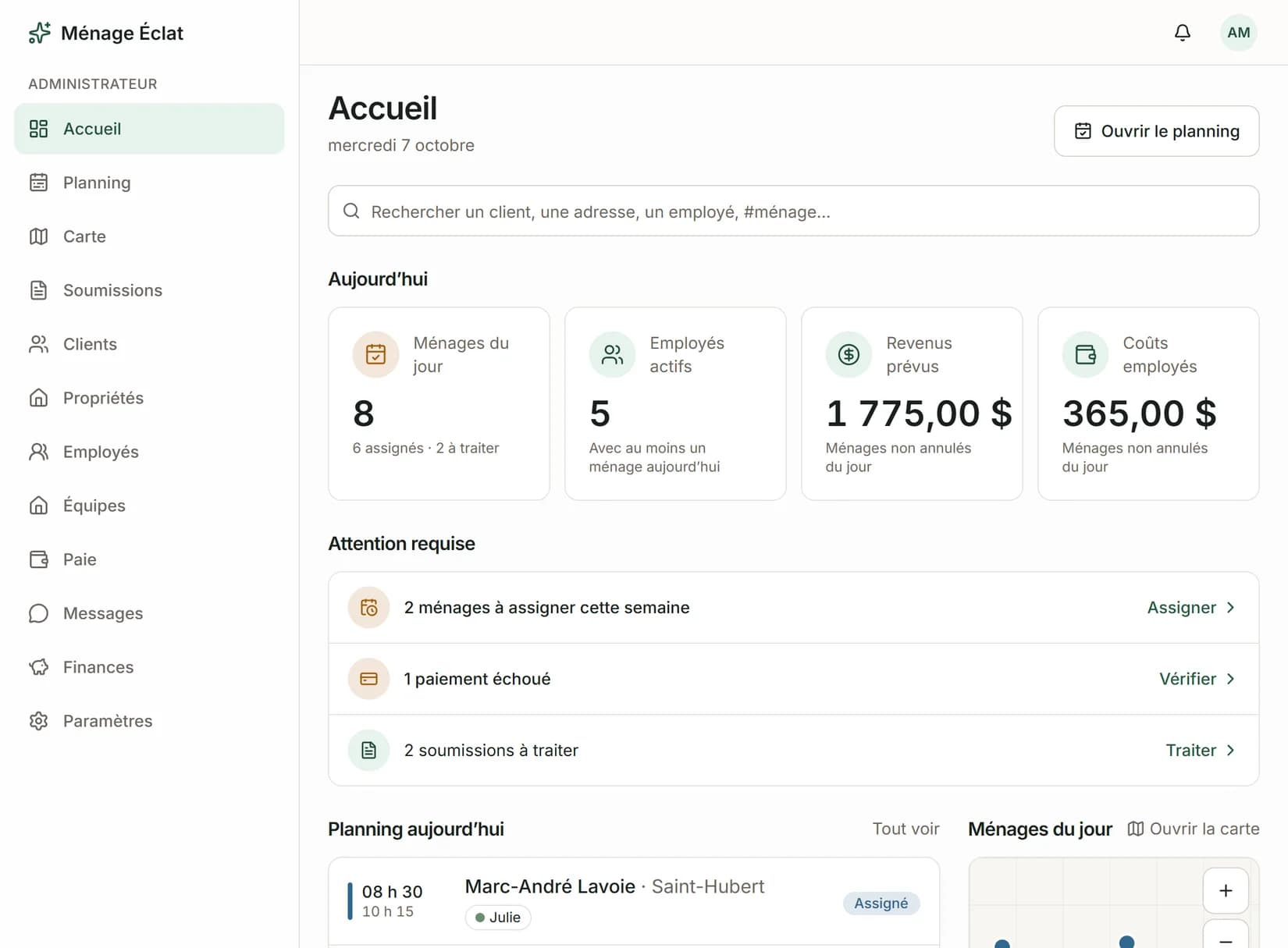Click the failed payment card icon
This screenshot has height=948, width=1288.
[368, 679]
